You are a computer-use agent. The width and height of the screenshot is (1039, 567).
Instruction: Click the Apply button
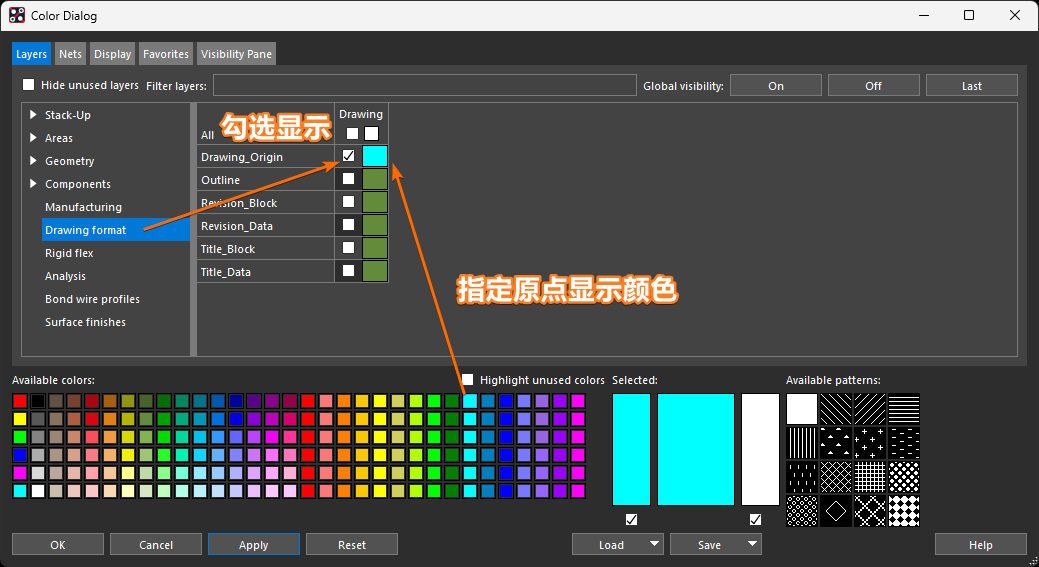(x=253, y=545)
